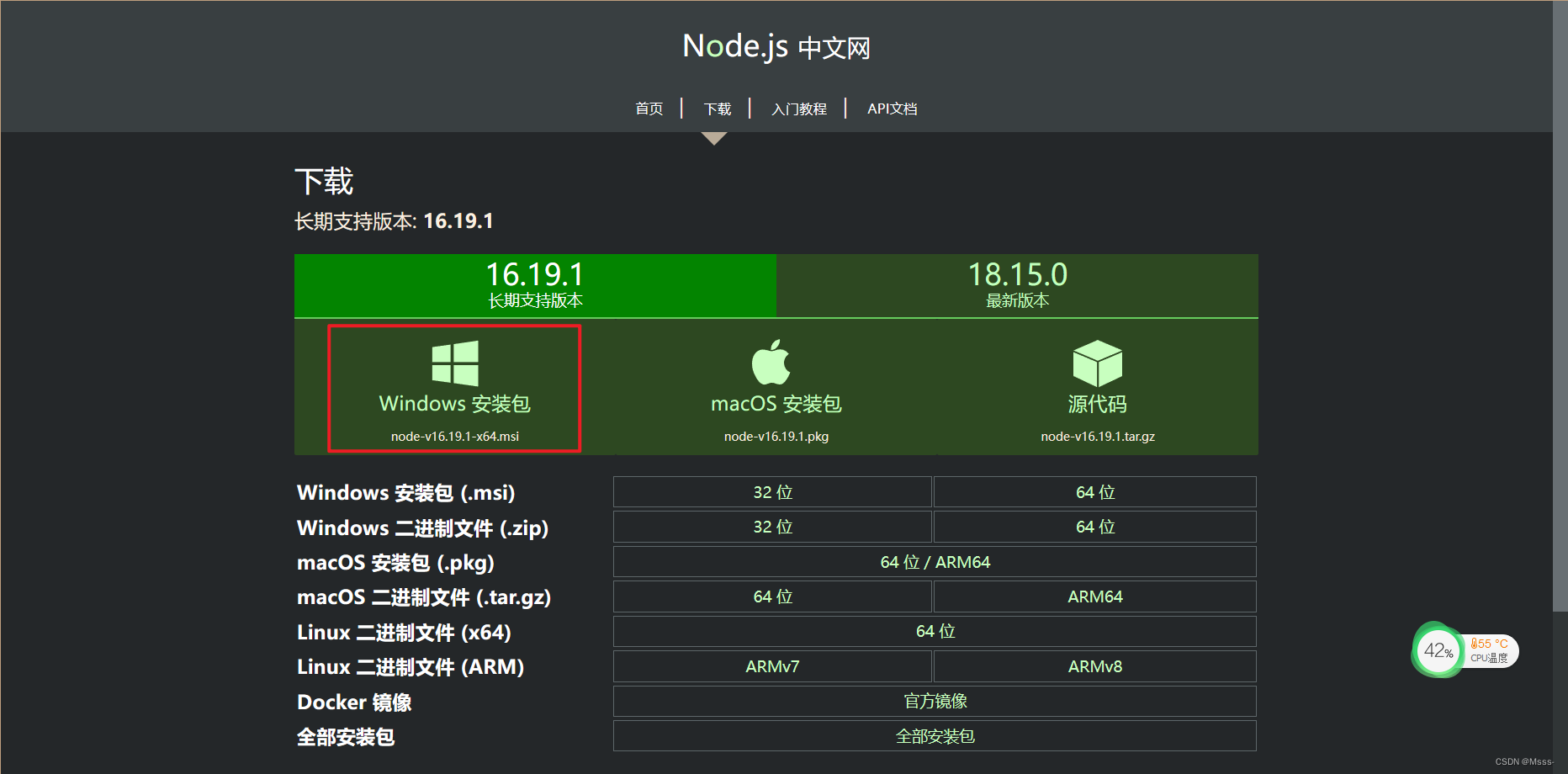The height and width of the screenshot is (774, 1568).
Task: Click the Linux 二进制文件 (ARM) row label
Action: click(411, 667)
